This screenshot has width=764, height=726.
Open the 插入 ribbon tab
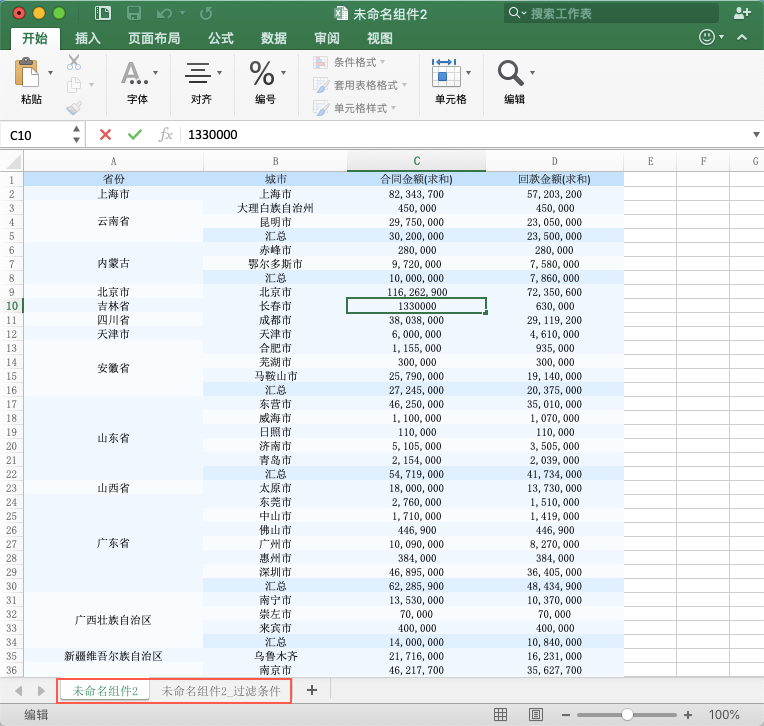point(88,38)
